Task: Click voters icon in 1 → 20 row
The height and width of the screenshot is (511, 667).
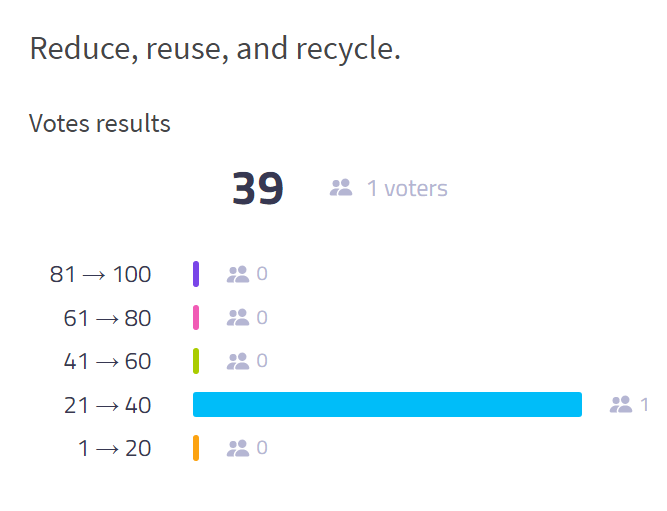Action: point(238,448)
